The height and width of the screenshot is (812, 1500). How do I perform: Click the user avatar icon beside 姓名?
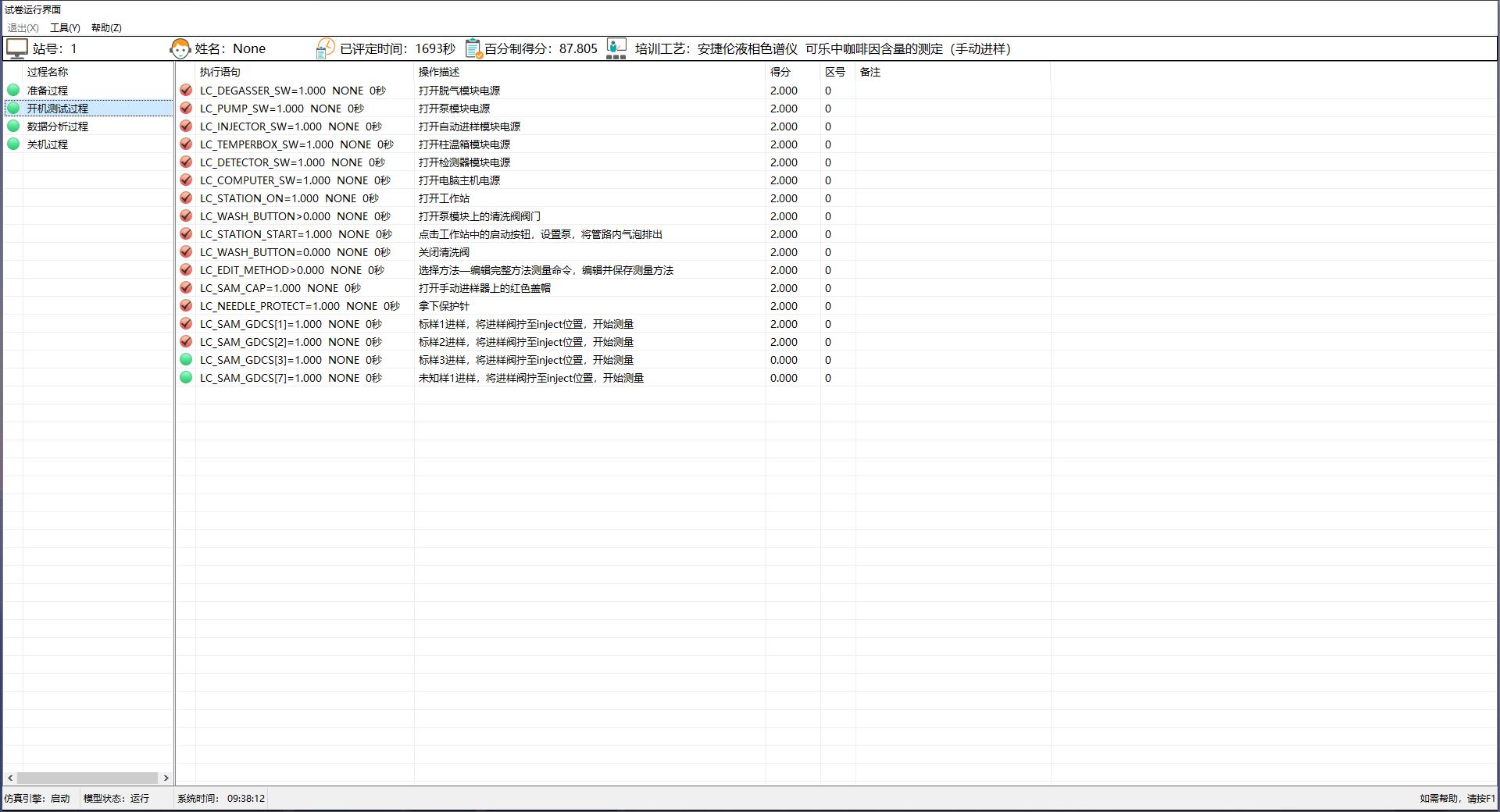click(180, 48)
